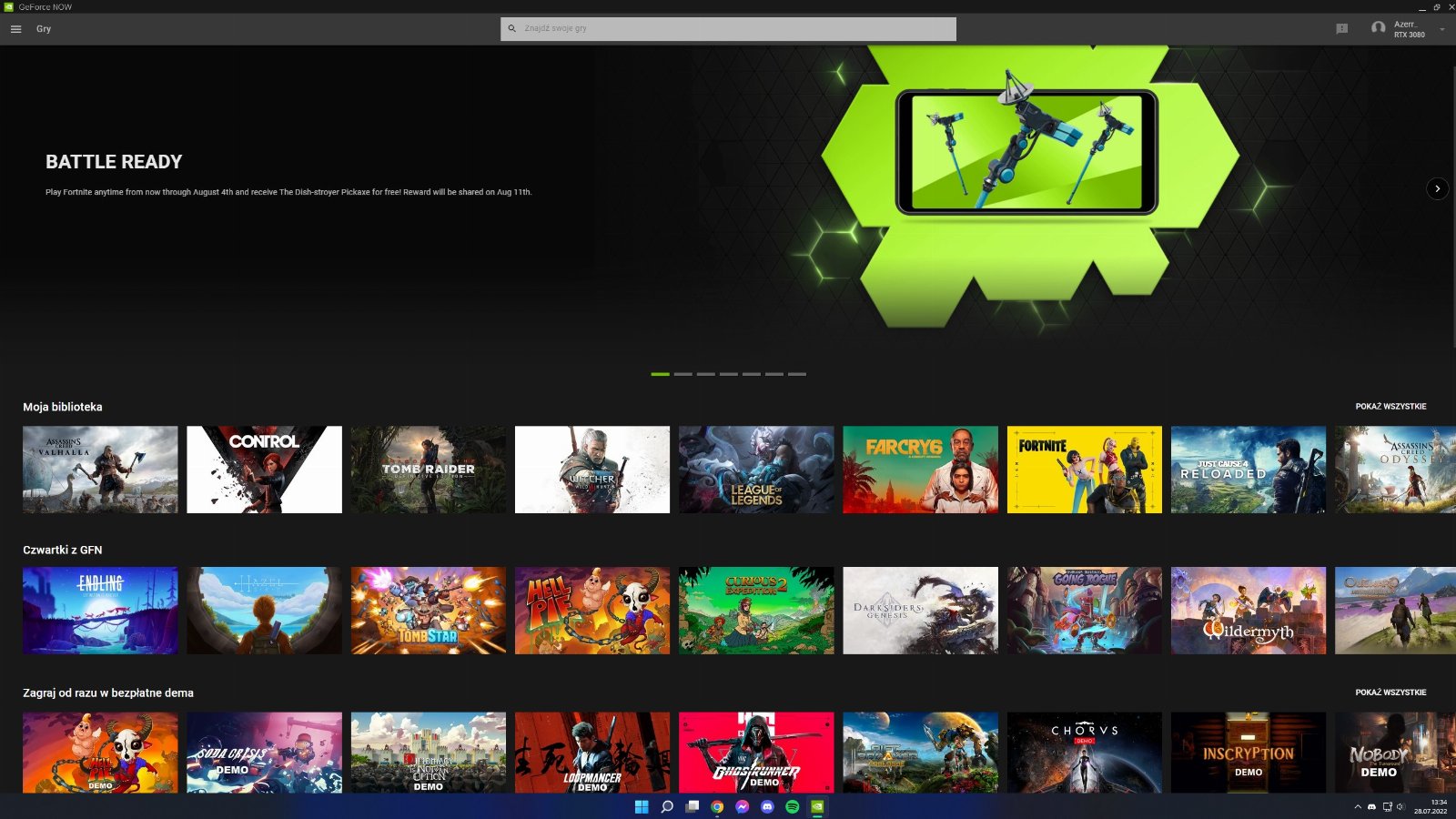
Task: Jump to the last carousel indicator
Action: coord(796,374)
